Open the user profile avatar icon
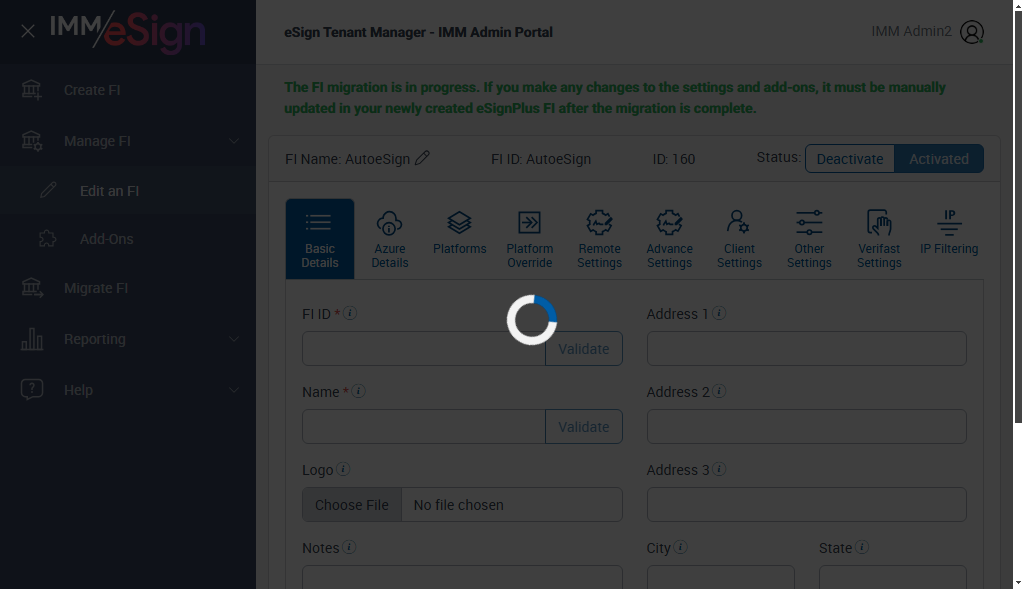The height and width of the screenshot is (589, 1024). click(x=971, y=32)
